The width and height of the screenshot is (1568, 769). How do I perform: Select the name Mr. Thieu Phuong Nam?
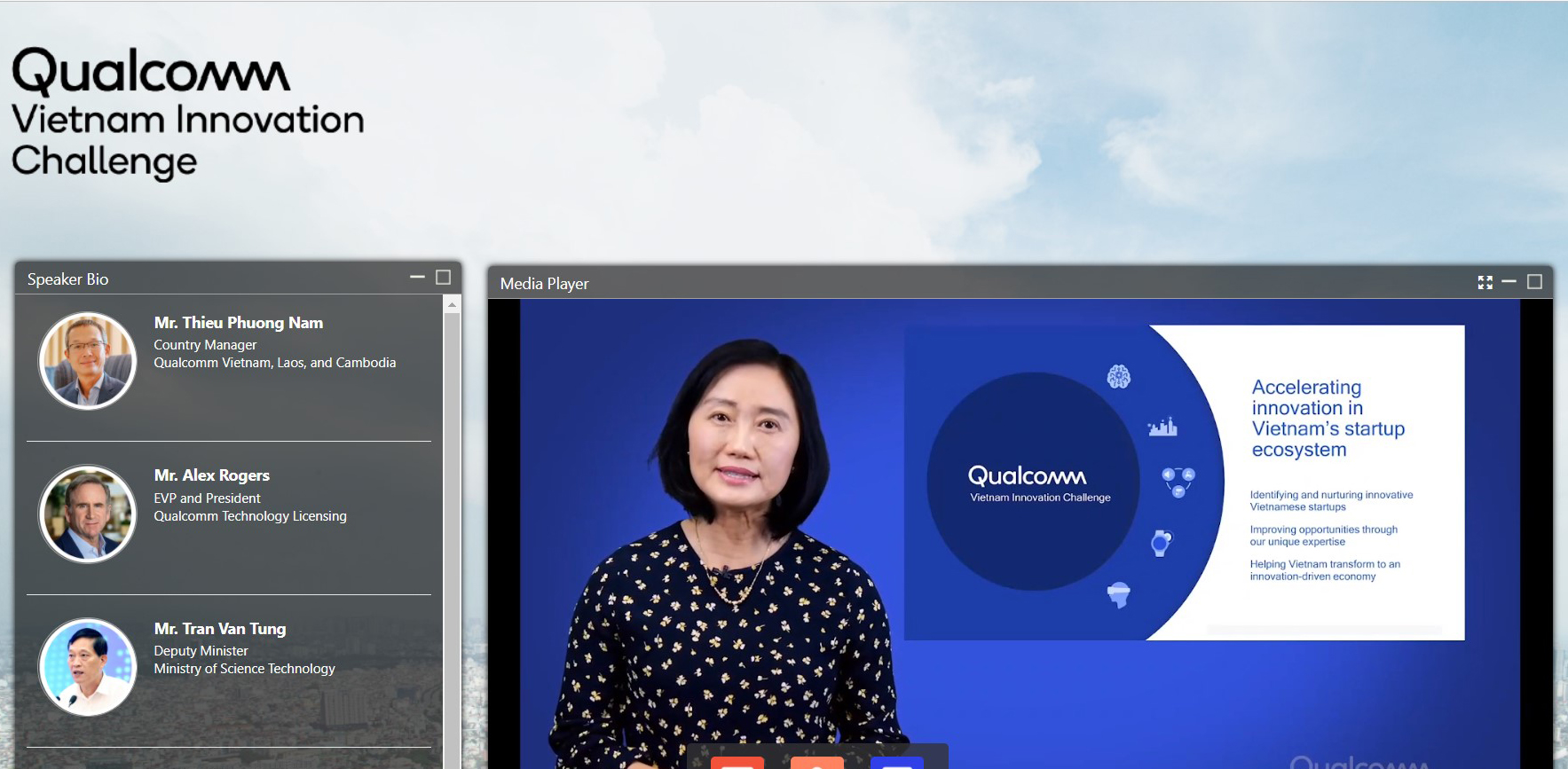coord(239,323)
